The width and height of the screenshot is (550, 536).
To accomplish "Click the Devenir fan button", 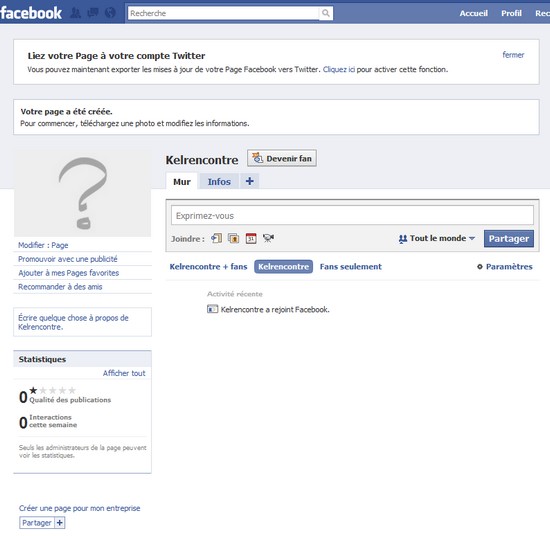I will click(x=282, y=158).
